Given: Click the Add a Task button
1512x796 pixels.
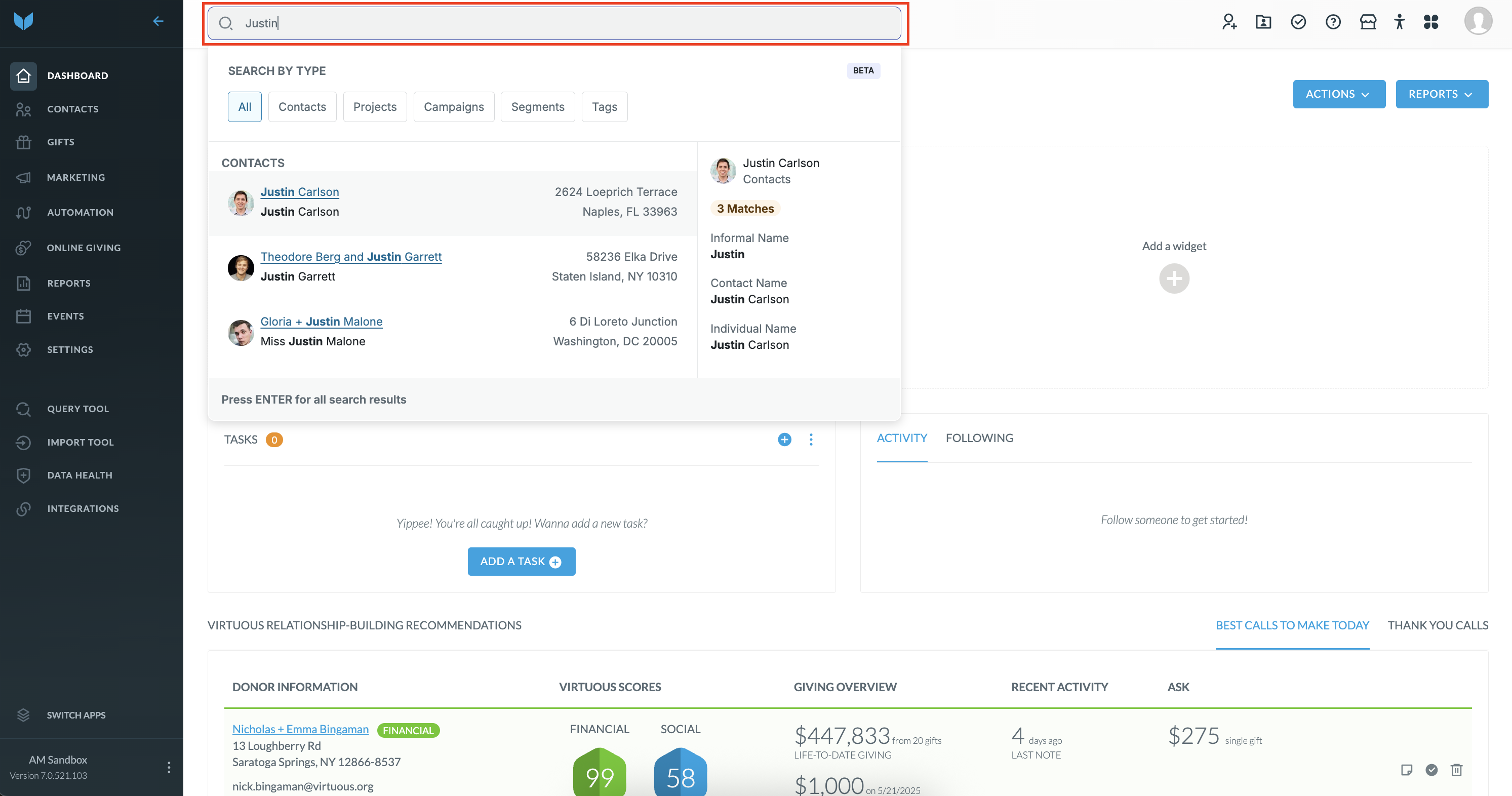Looking at the screenshot, I should click(x=521, y=562).
